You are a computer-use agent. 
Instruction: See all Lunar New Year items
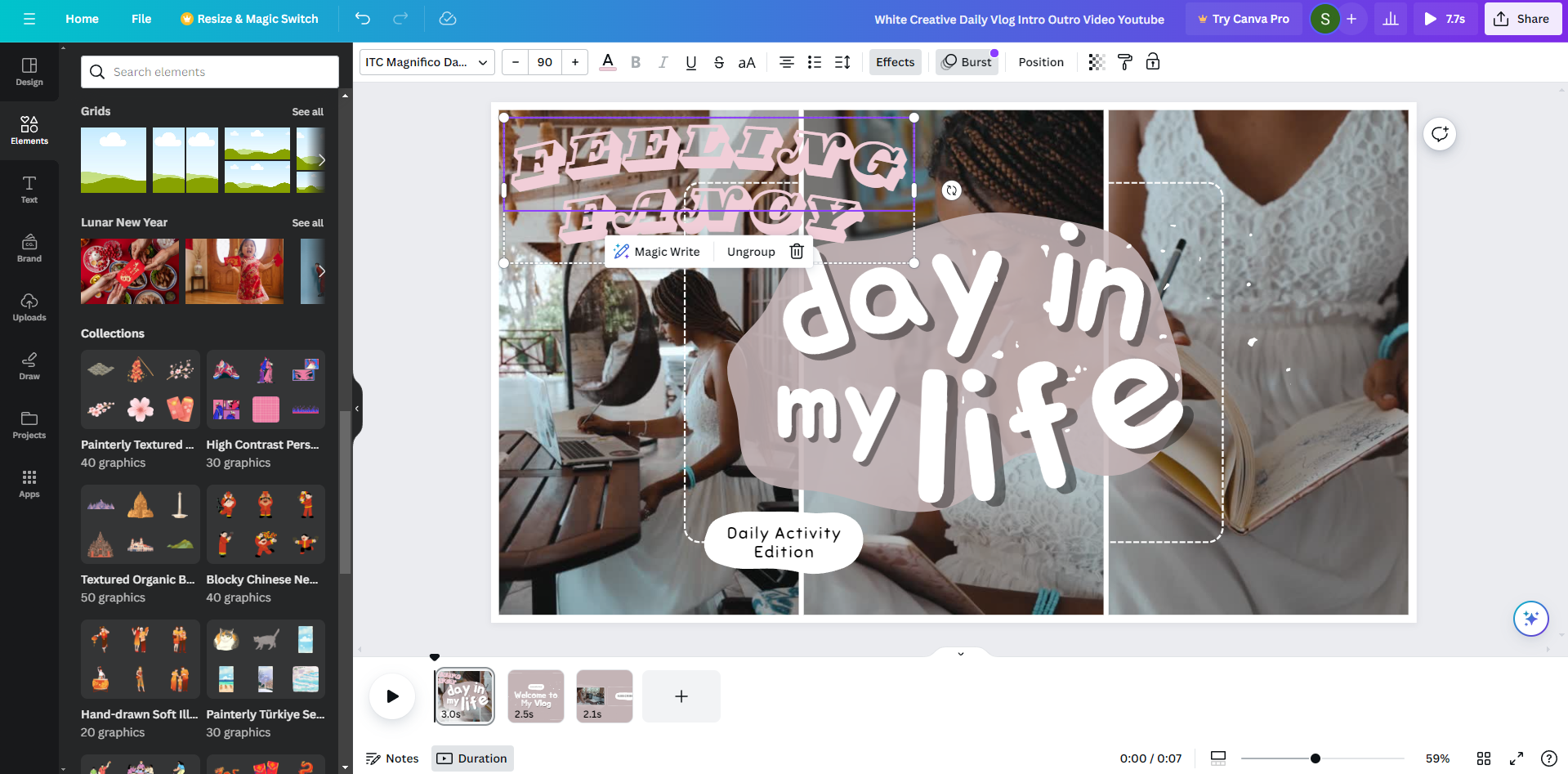coord(307,223)
